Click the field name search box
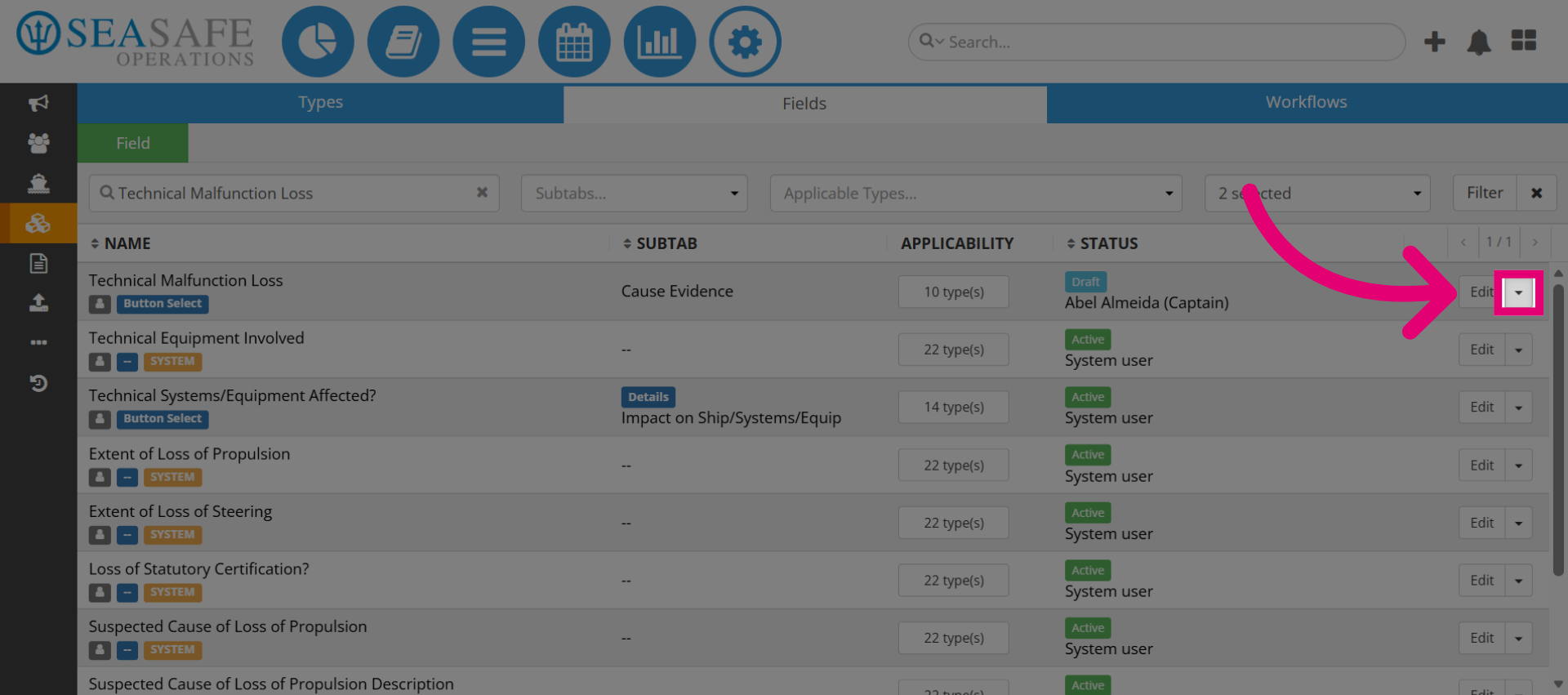This screenshot has width=1568, height=695. tap(294, 194)
